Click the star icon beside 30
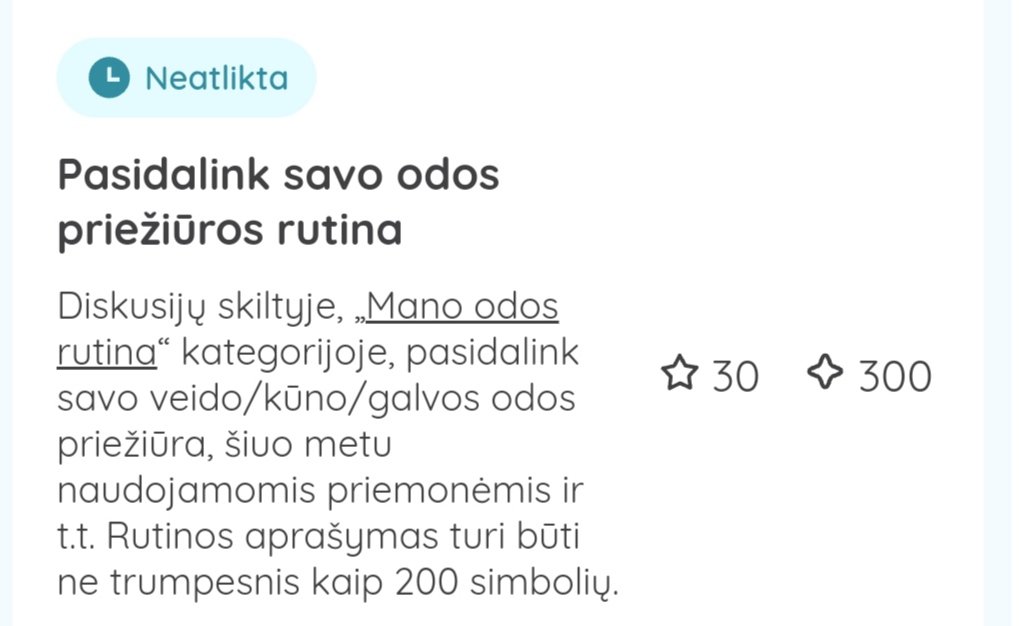The width and height of the screenshot is (1019, 626). [679, 375]
